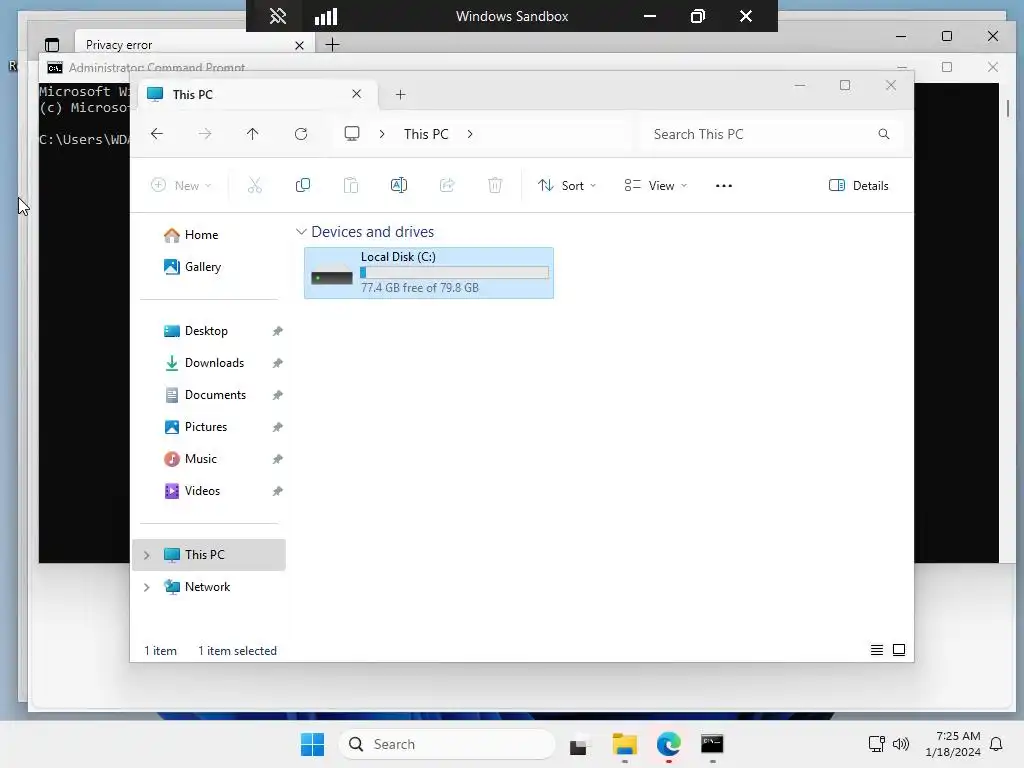This screenshot has width=1024, height=768.
Task: Click the Share icon in toolbar
Action: point(447,185)
